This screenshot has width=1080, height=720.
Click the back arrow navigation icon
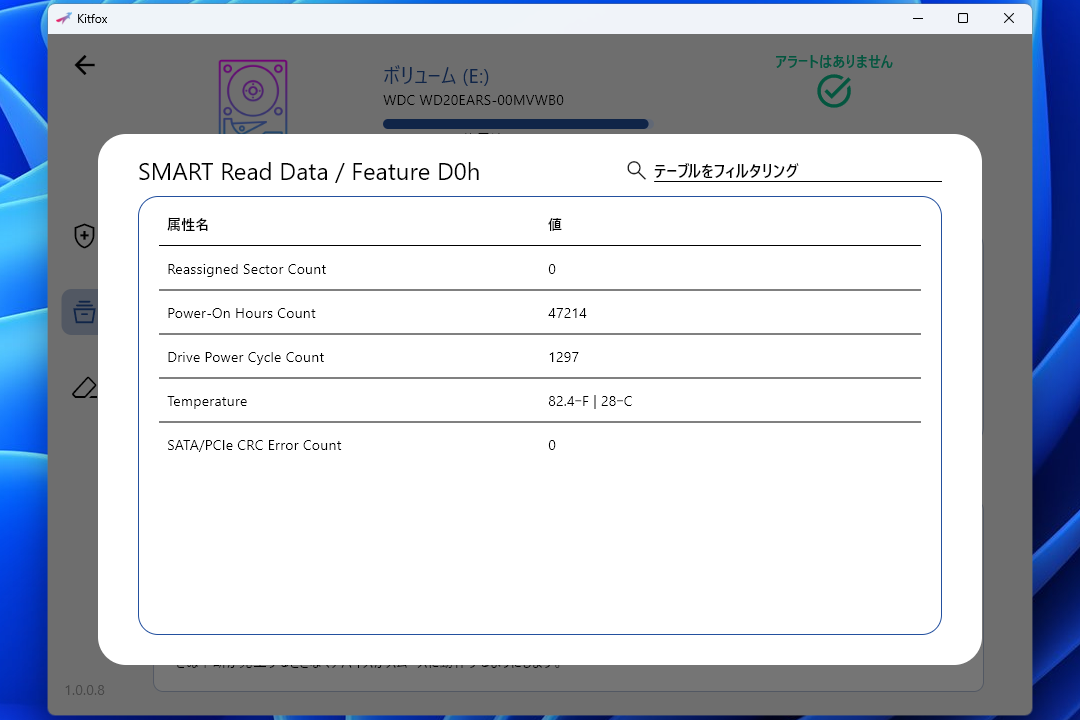click(85, 65)
